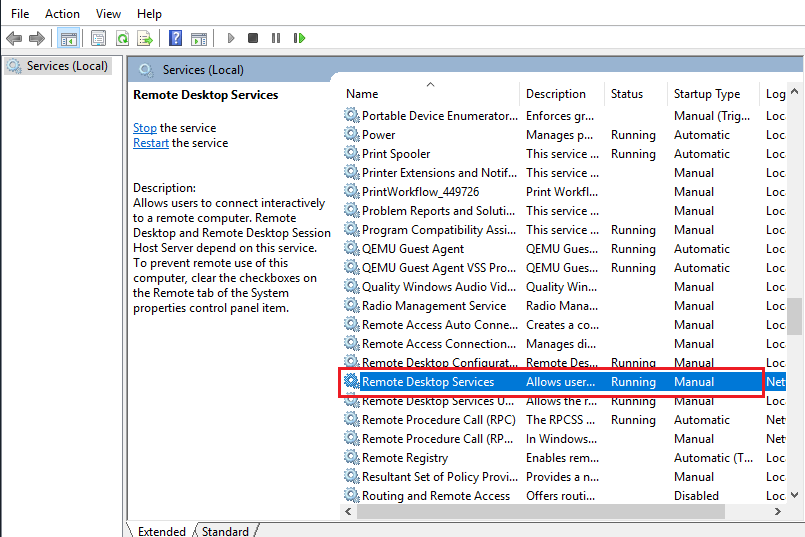The image size is (805, 537).
Task: Click the gear icon beside QEMU Guest Agent
Action: 351,248
